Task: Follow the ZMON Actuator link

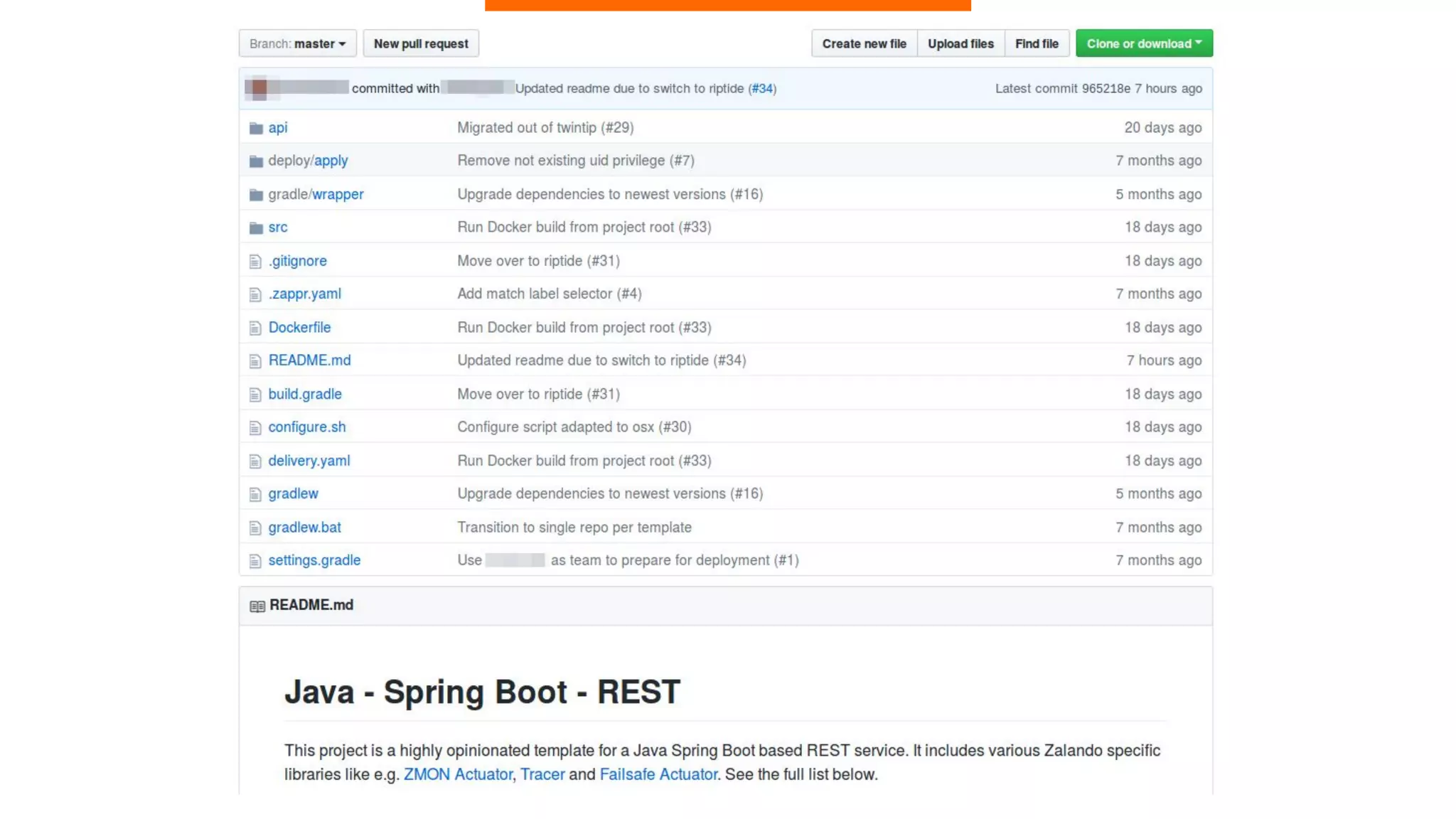Action: click(x=458, y=774)
